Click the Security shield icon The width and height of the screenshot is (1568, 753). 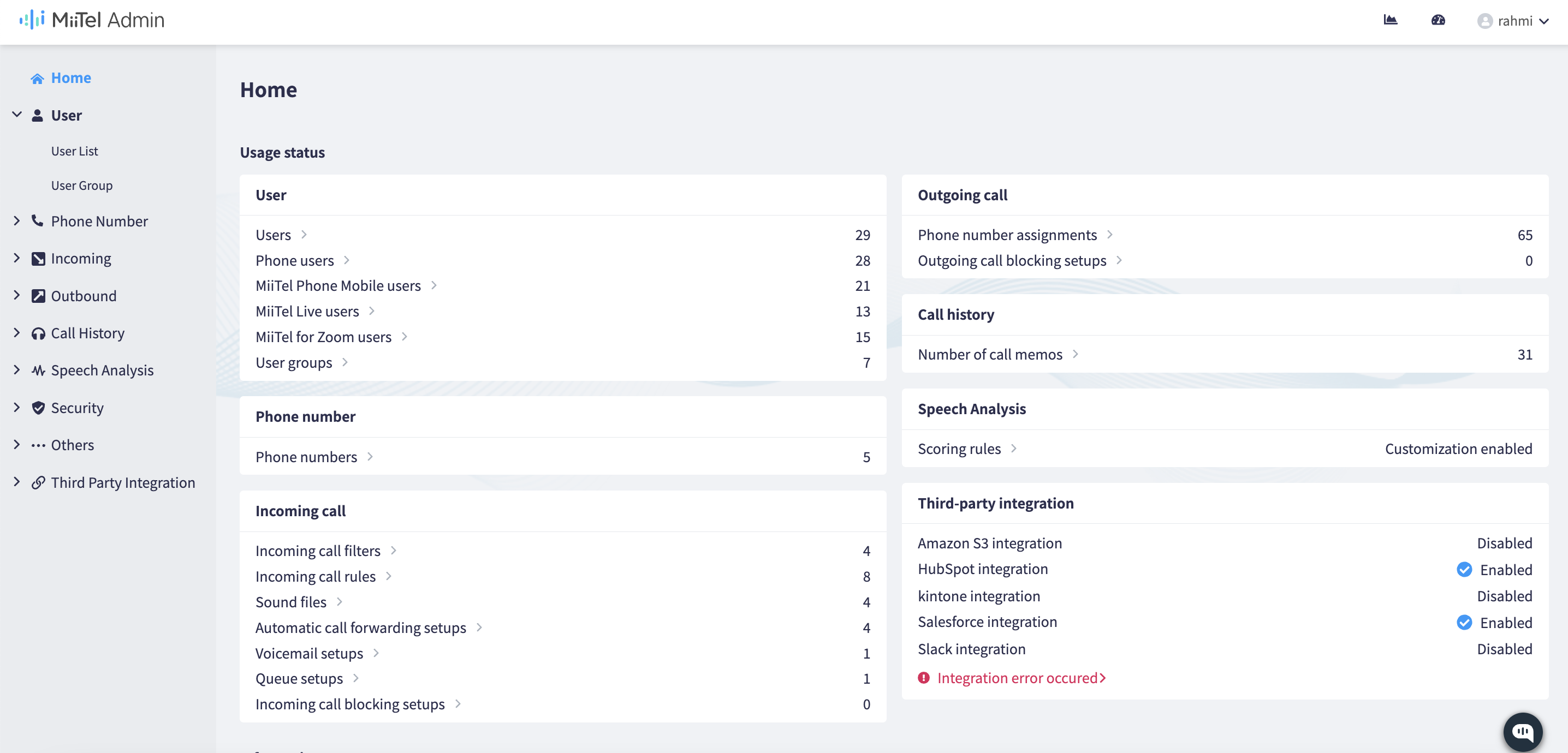pos(38,408)
